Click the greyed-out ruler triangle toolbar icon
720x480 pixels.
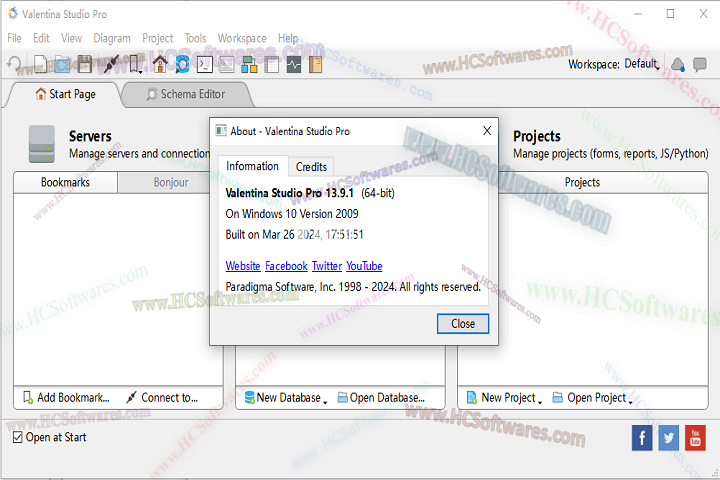click(226, 64)
